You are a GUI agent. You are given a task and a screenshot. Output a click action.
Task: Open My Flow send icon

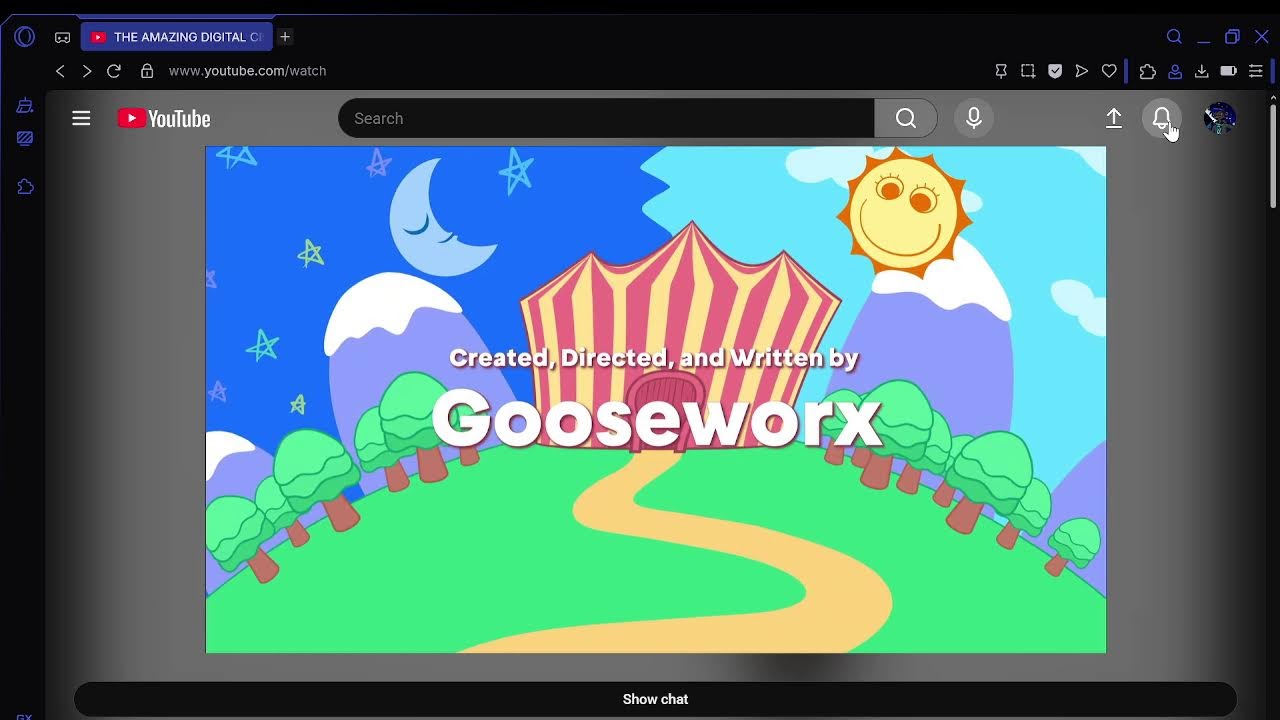coord(1082,71)
